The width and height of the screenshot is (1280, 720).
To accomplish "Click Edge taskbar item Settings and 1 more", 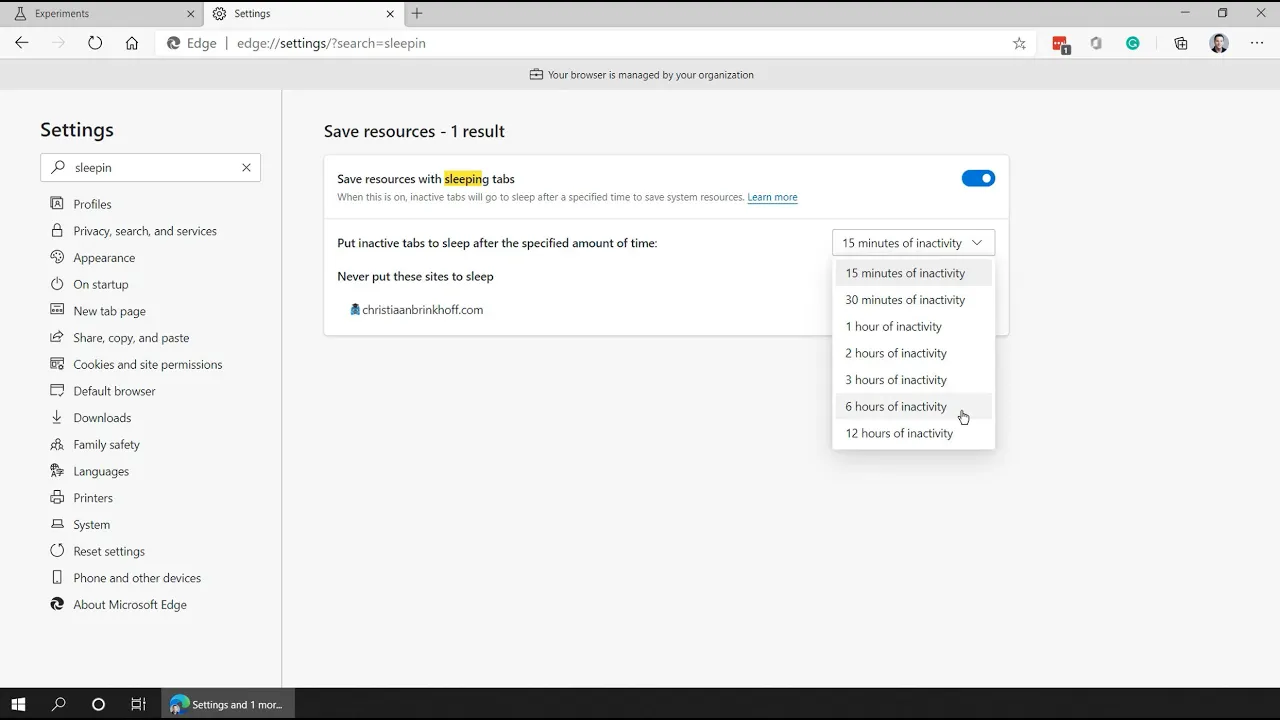I will pyautogui.click(x=227, y=704).
